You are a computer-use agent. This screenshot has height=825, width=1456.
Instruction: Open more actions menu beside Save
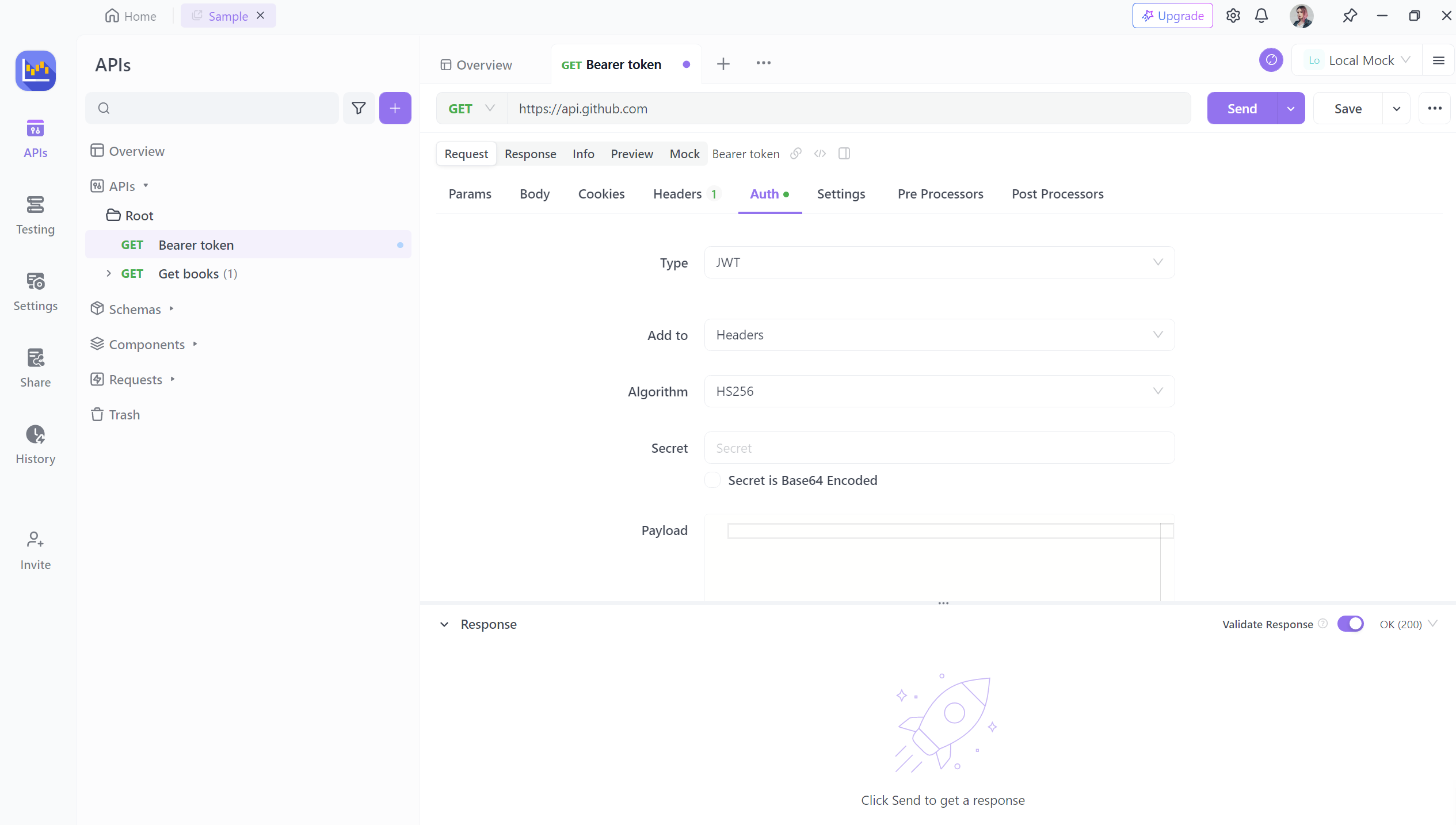(1435, 108)
